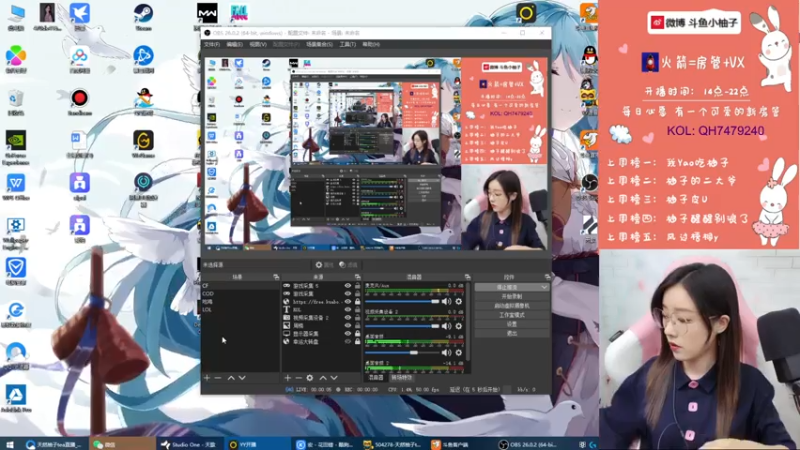This screenshot has height=450, width=800.
Task: Open Studio One in the taskbar
Action: [189, 444]
